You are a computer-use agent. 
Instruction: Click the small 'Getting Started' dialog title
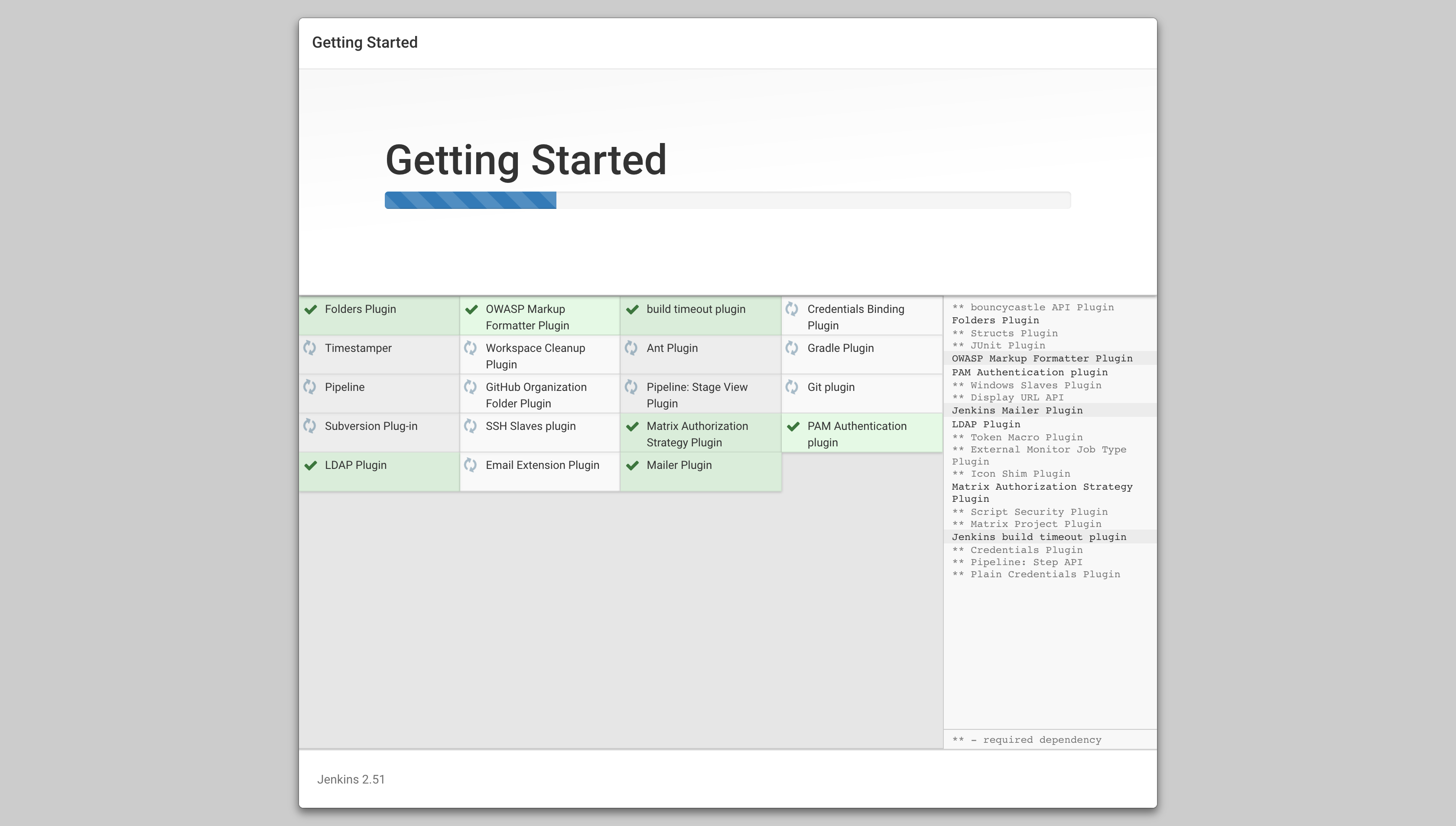pyautogui.click(x=365, y=42)
